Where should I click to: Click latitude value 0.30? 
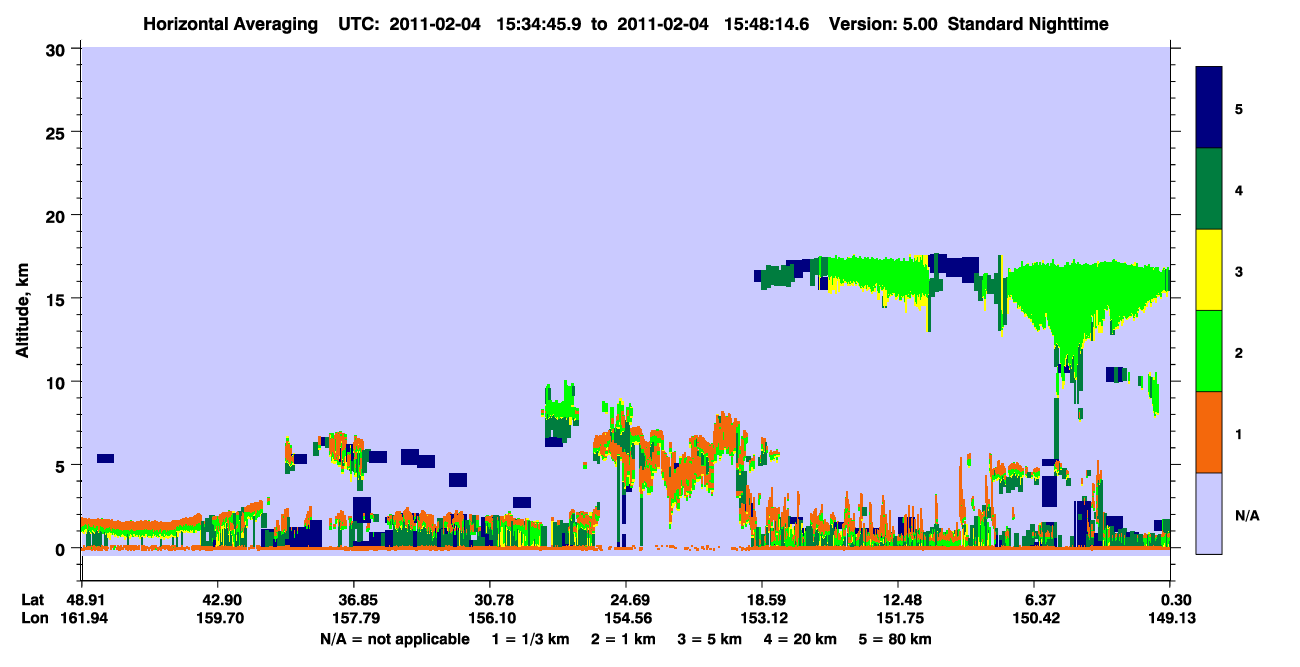click(1175, 600)
